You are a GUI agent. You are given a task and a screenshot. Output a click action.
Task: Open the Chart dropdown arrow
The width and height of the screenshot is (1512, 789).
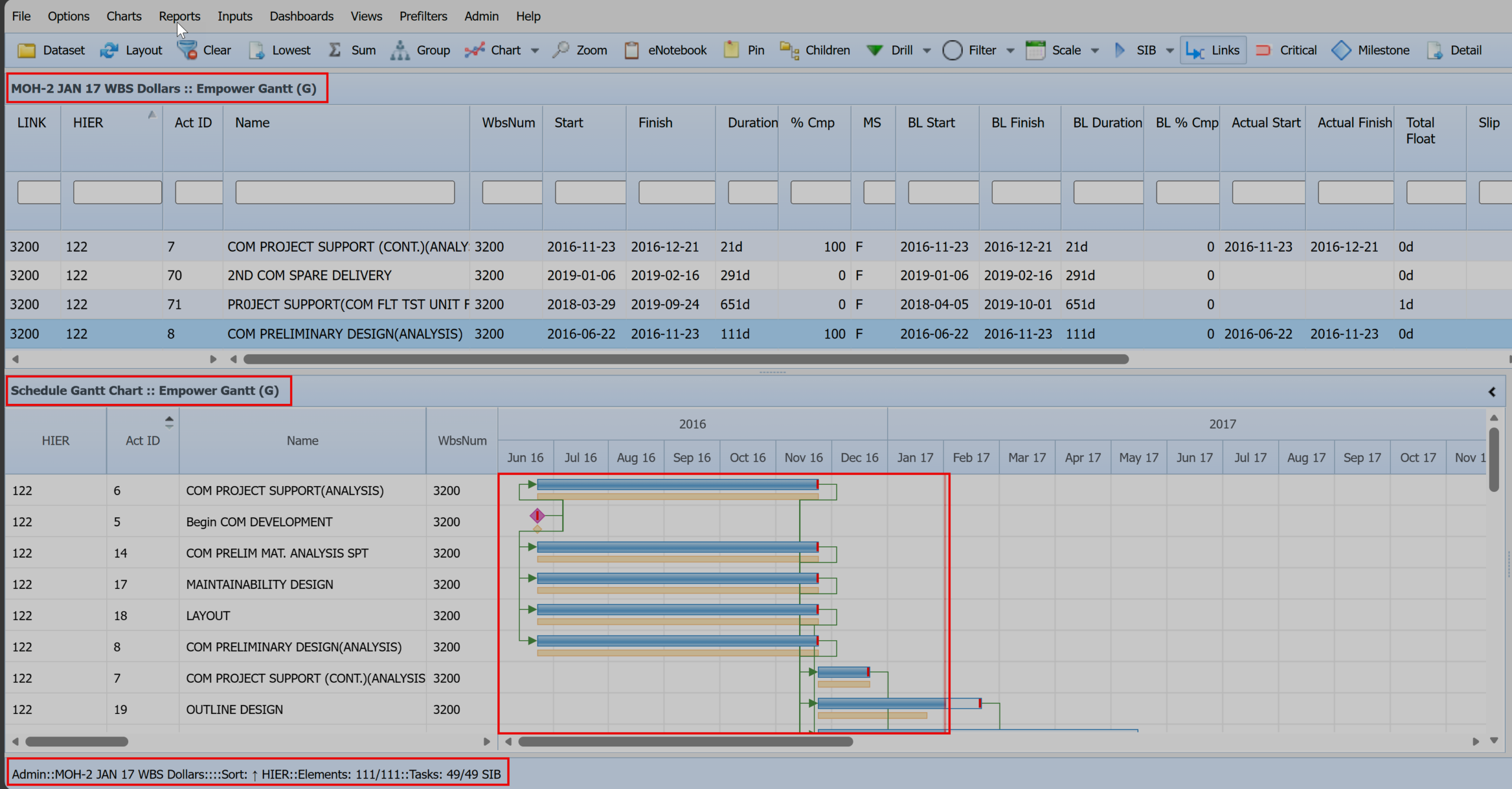click(535, 50)
